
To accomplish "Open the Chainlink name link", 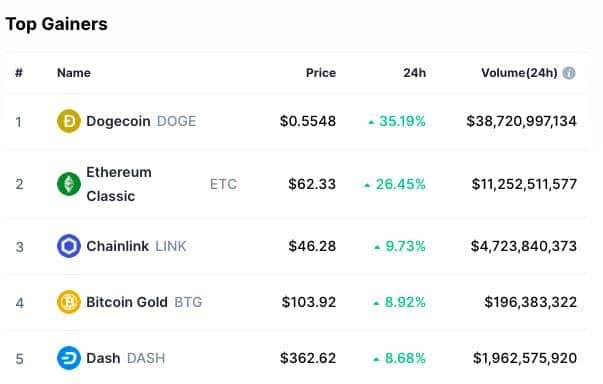I will click(x=117, y=246).
